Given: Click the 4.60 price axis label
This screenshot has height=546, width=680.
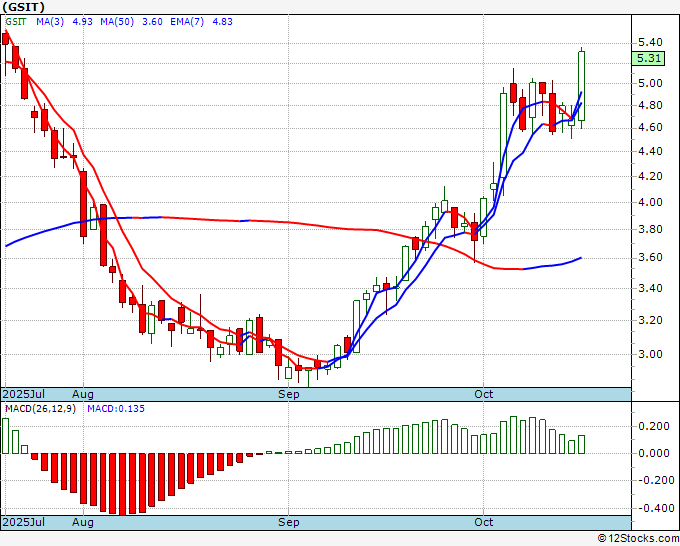Looking at the screenshot, I should 650,128.
